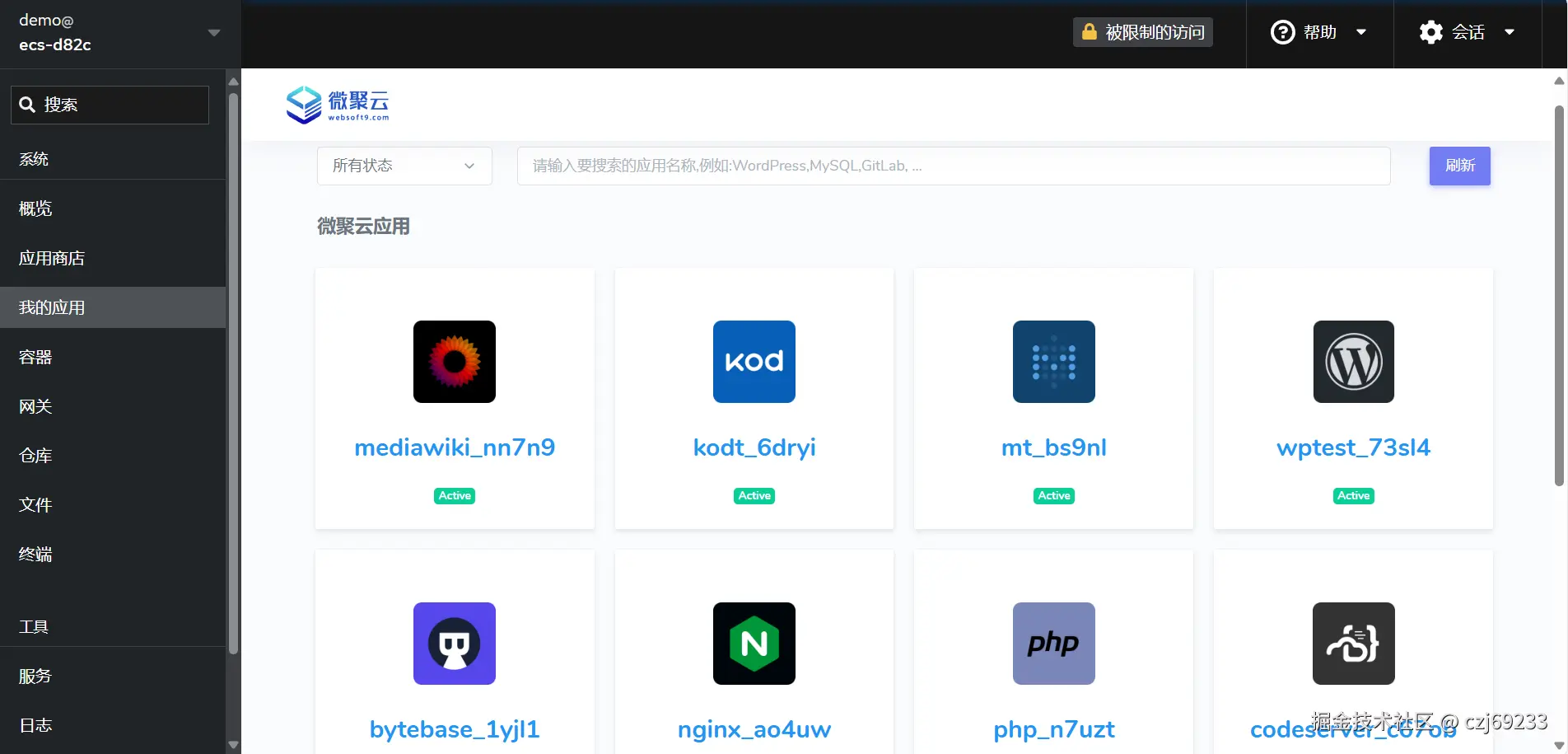
Task: Open the mediawiki_nn7n9 application icon
Action: 454,361
